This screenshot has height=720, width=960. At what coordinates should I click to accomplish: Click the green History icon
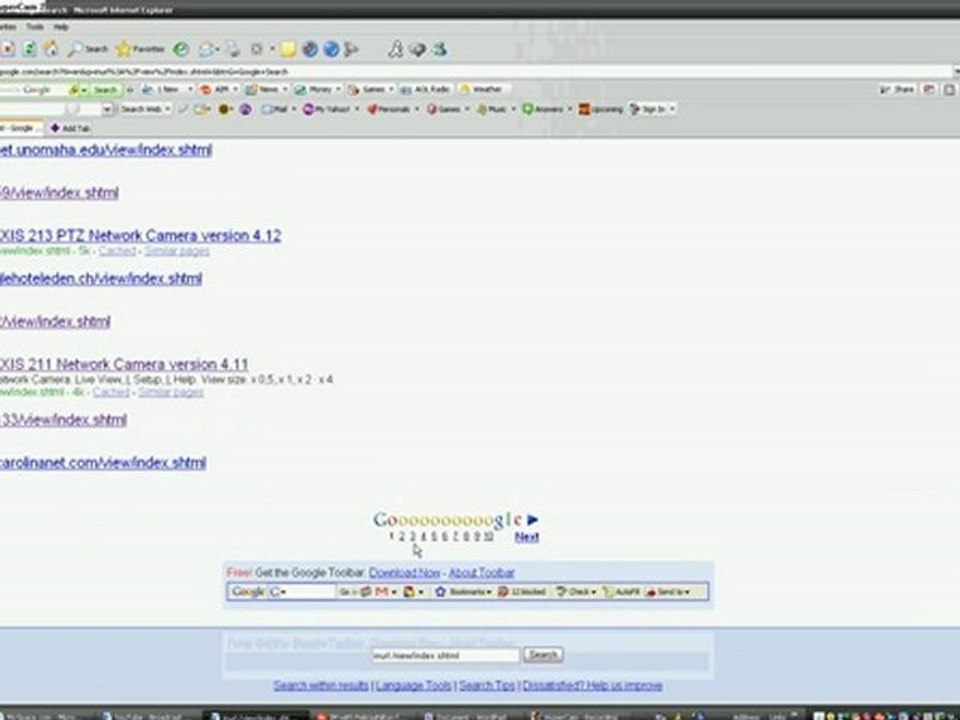click(181, 49)
